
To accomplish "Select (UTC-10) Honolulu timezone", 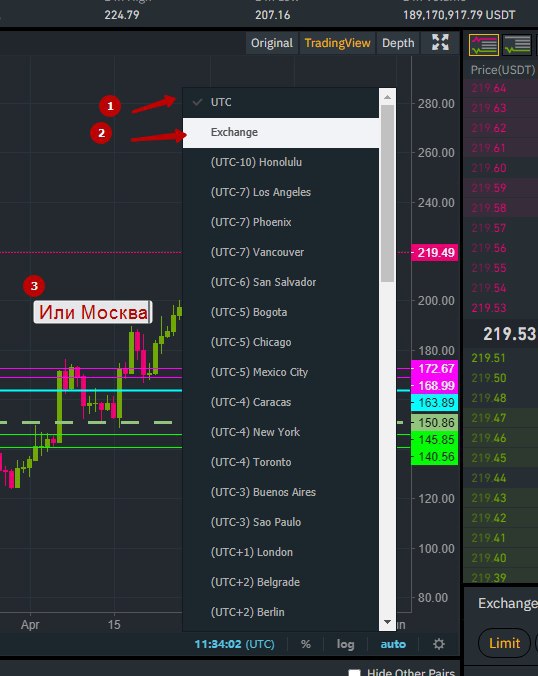I will (281, 162).
